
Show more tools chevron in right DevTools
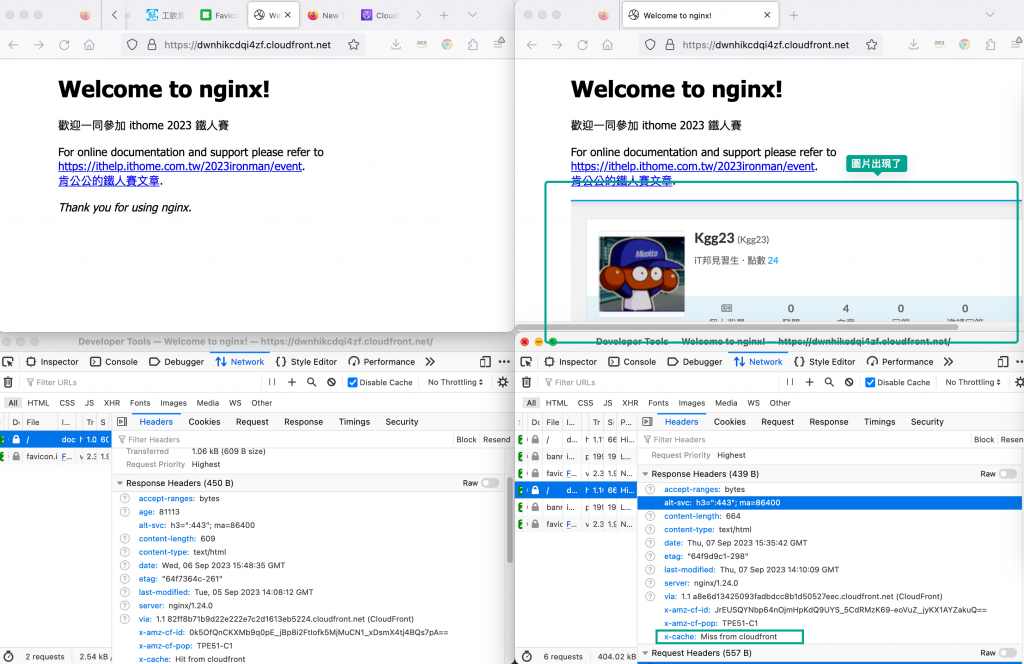pyautogui.click(x=948, y=362)
